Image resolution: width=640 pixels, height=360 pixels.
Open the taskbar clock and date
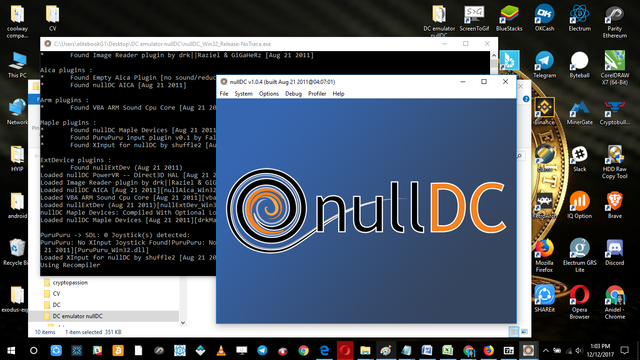tap(600, 351)
